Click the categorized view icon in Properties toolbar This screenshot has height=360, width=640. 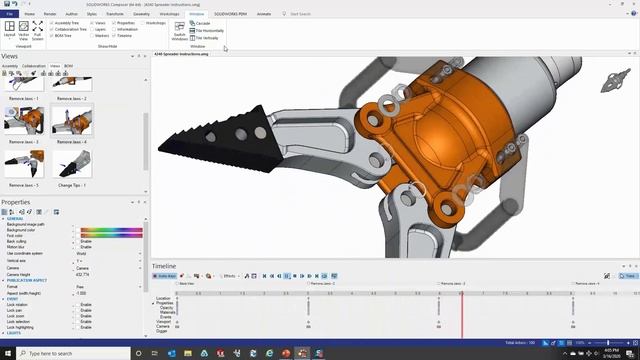point(4,212)
